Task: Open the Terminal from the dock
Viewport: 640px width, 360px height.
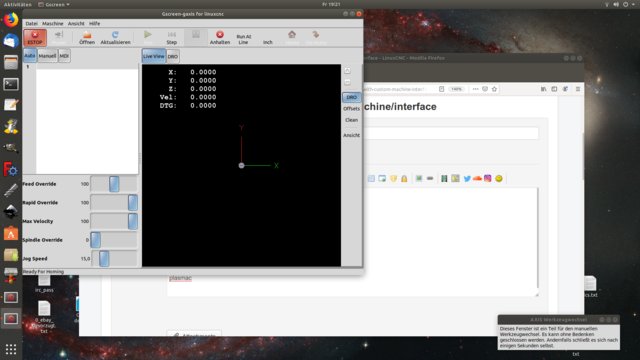Action: [x=11, y=84]
